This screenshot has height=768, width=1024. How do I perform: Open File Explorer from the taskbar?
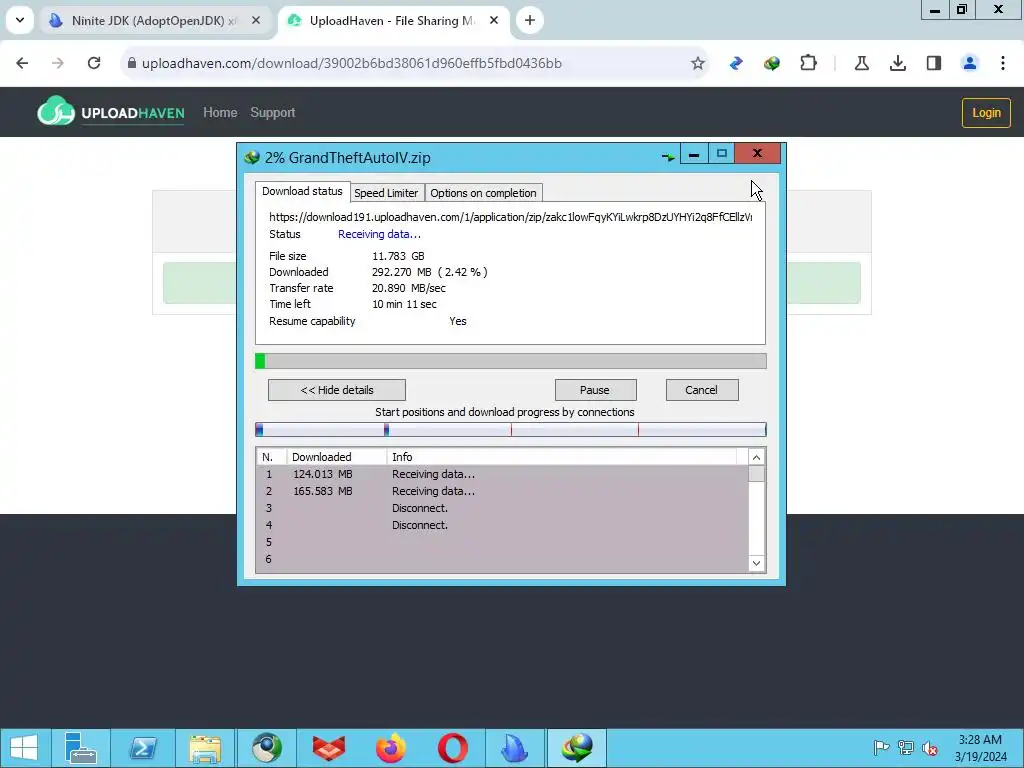click(x=205, y=748)
